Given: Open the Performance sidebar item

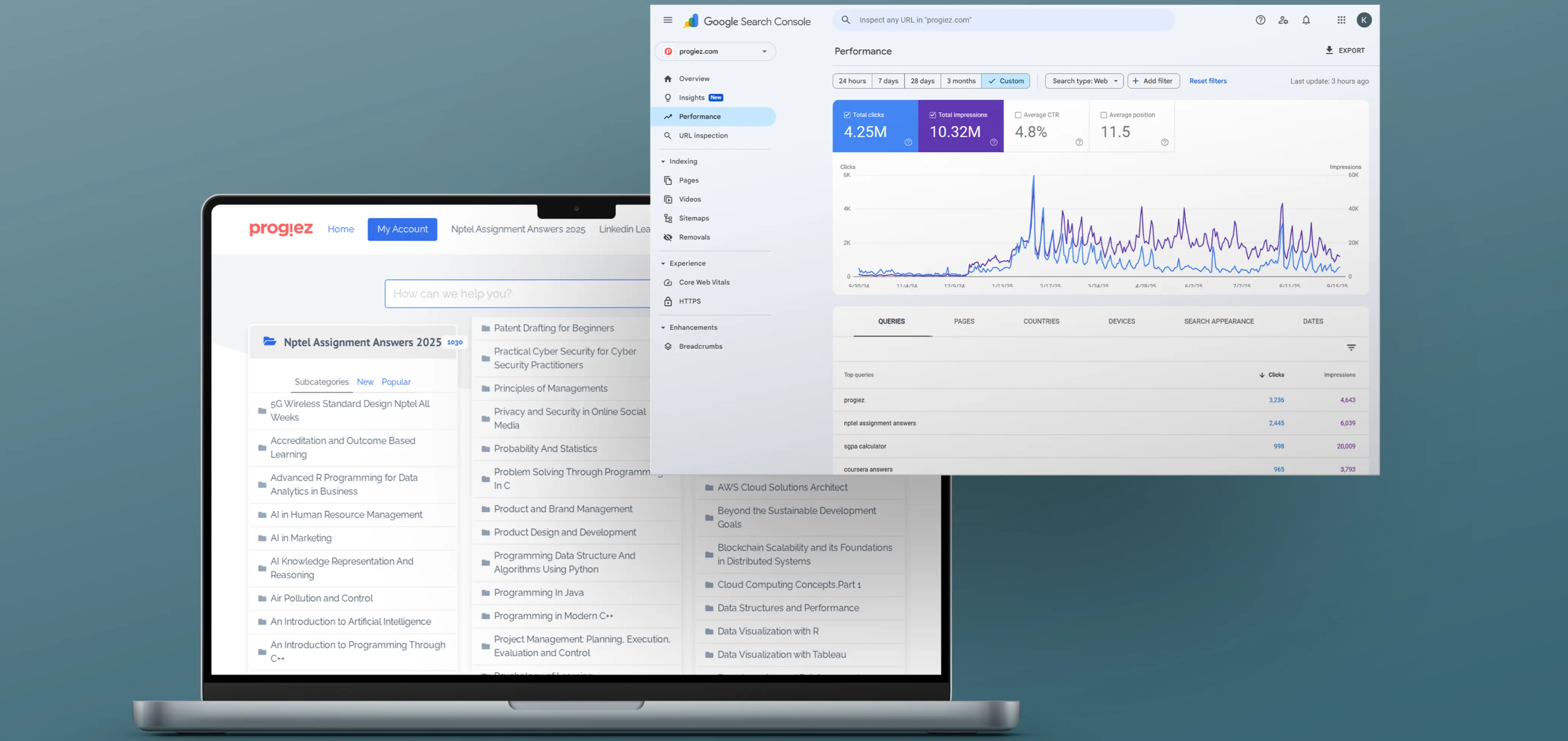Looking at the screenshot, I should click(713, 117).
